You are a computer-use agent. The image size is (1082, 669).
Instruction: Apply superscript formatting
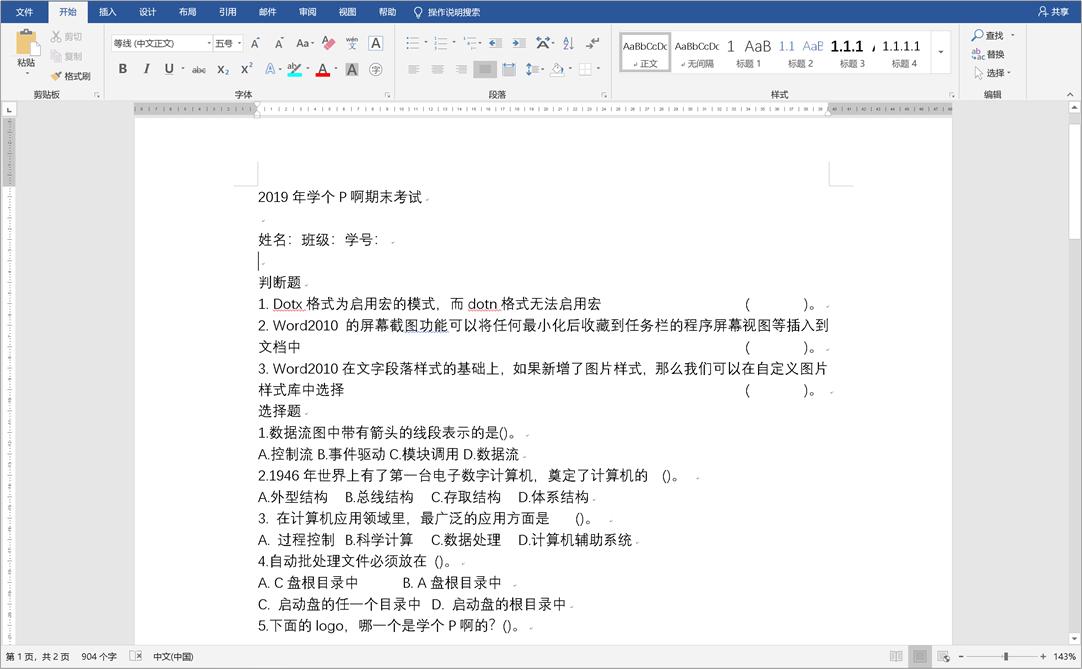[x=244, y=68]
